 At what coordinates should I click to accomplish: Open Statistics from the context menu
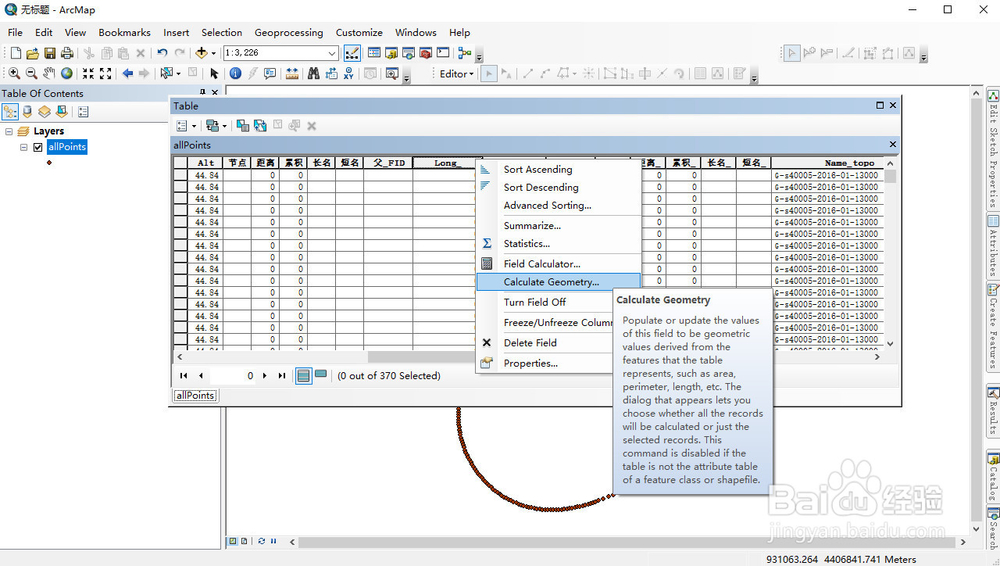pos(526,243)
